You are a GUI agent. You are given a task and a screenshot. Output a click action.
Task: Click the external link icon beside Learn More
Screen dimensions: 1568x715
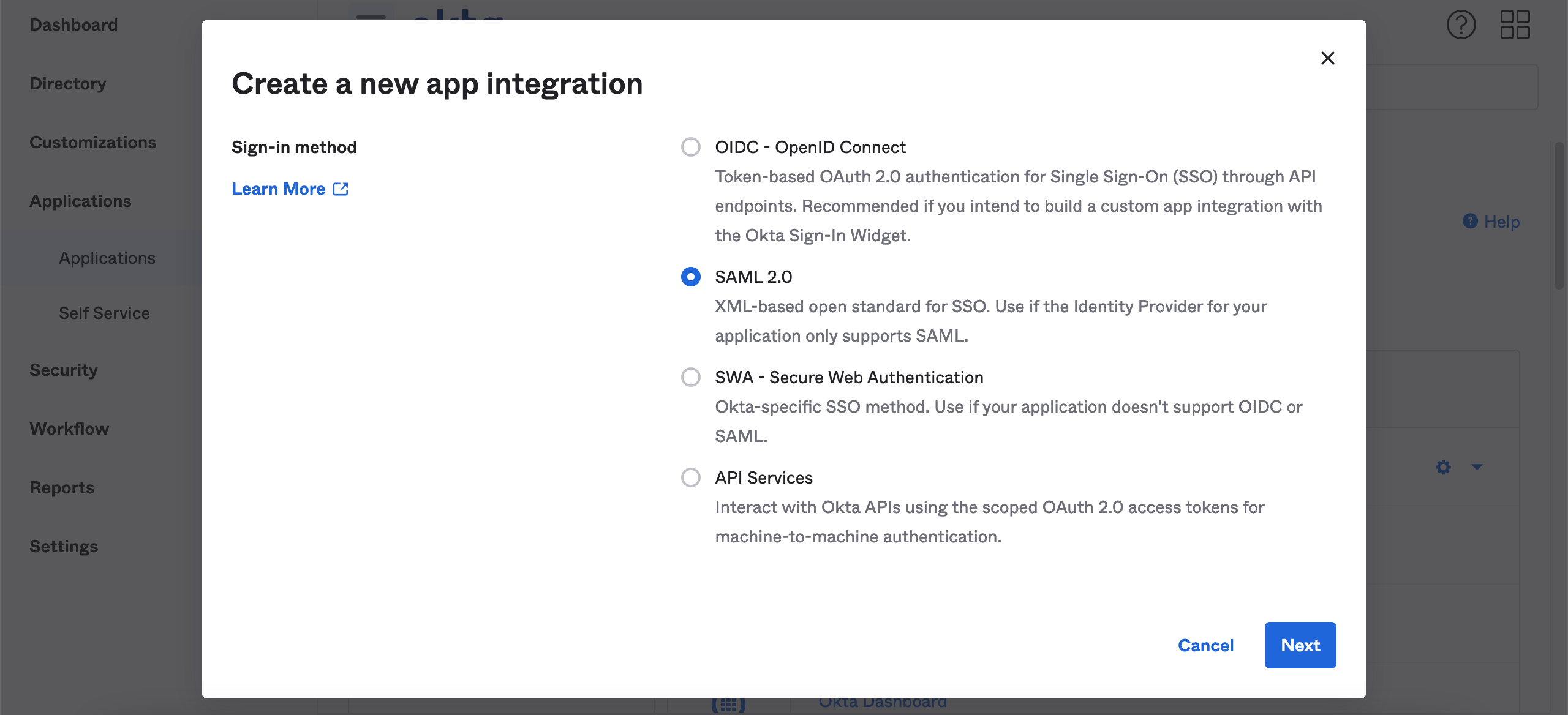point(341,189)
